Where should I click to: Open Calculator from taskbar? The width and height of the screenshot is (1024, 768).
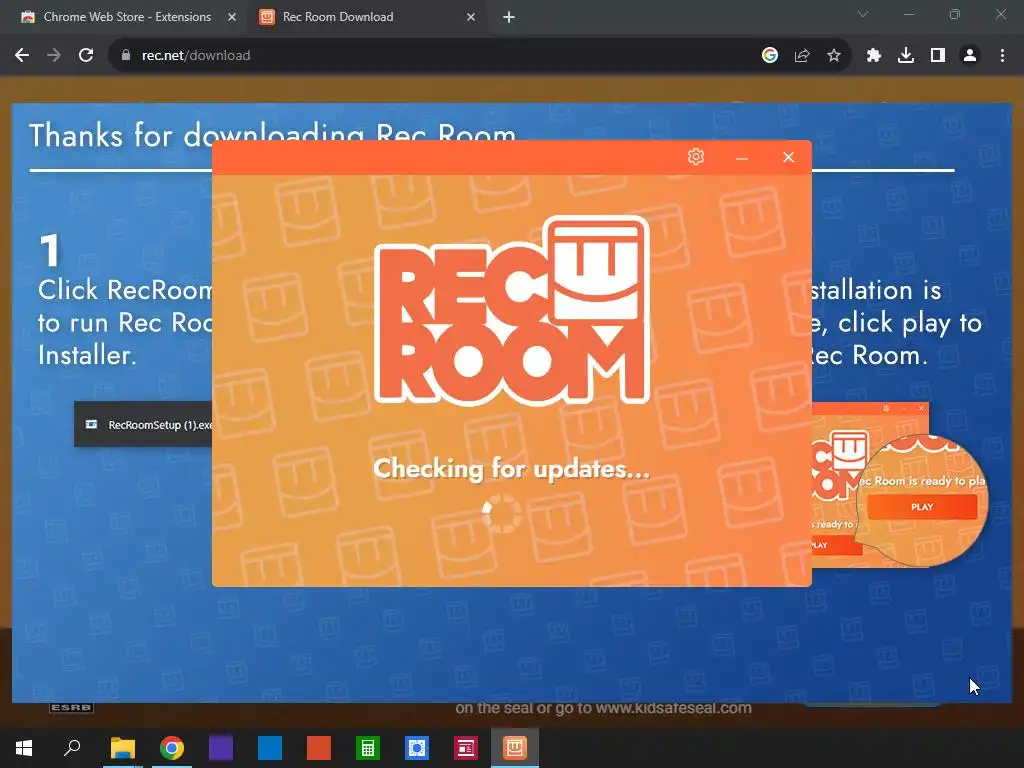(368, 748)
